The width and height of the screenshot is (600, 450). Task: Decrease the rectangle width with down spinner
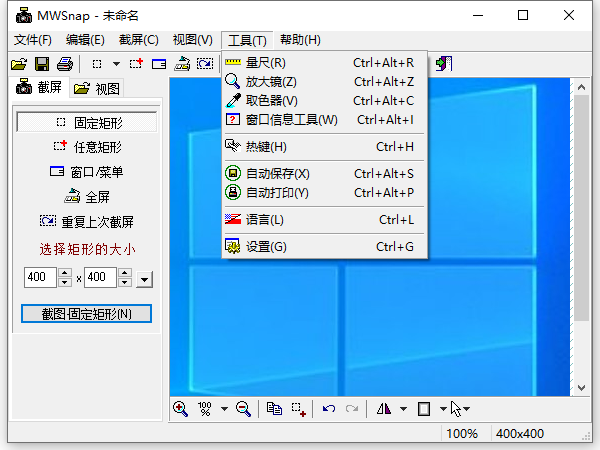point(65,282)
